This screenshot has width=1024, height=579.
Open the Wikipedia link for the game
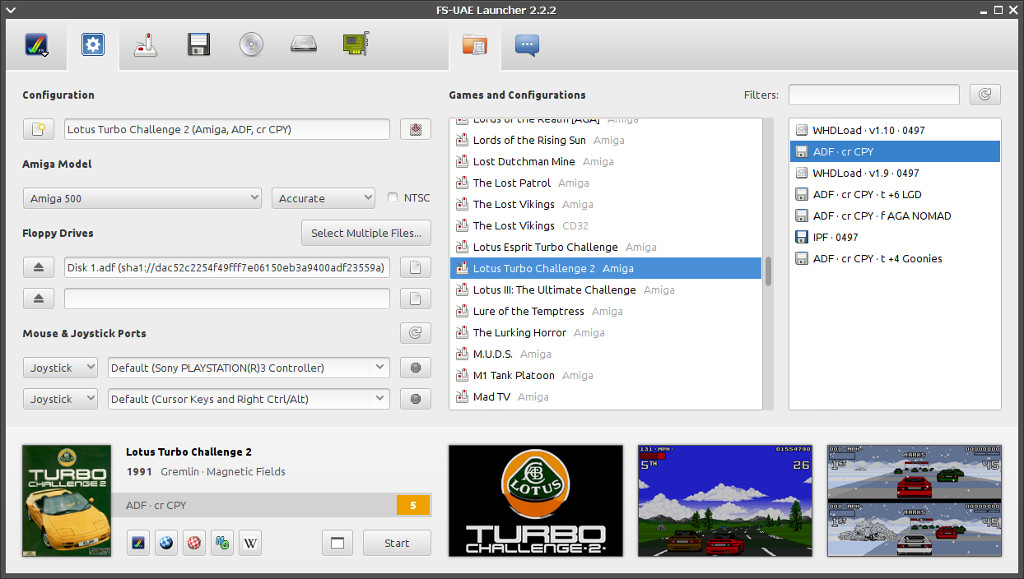[x=250, y=543]
